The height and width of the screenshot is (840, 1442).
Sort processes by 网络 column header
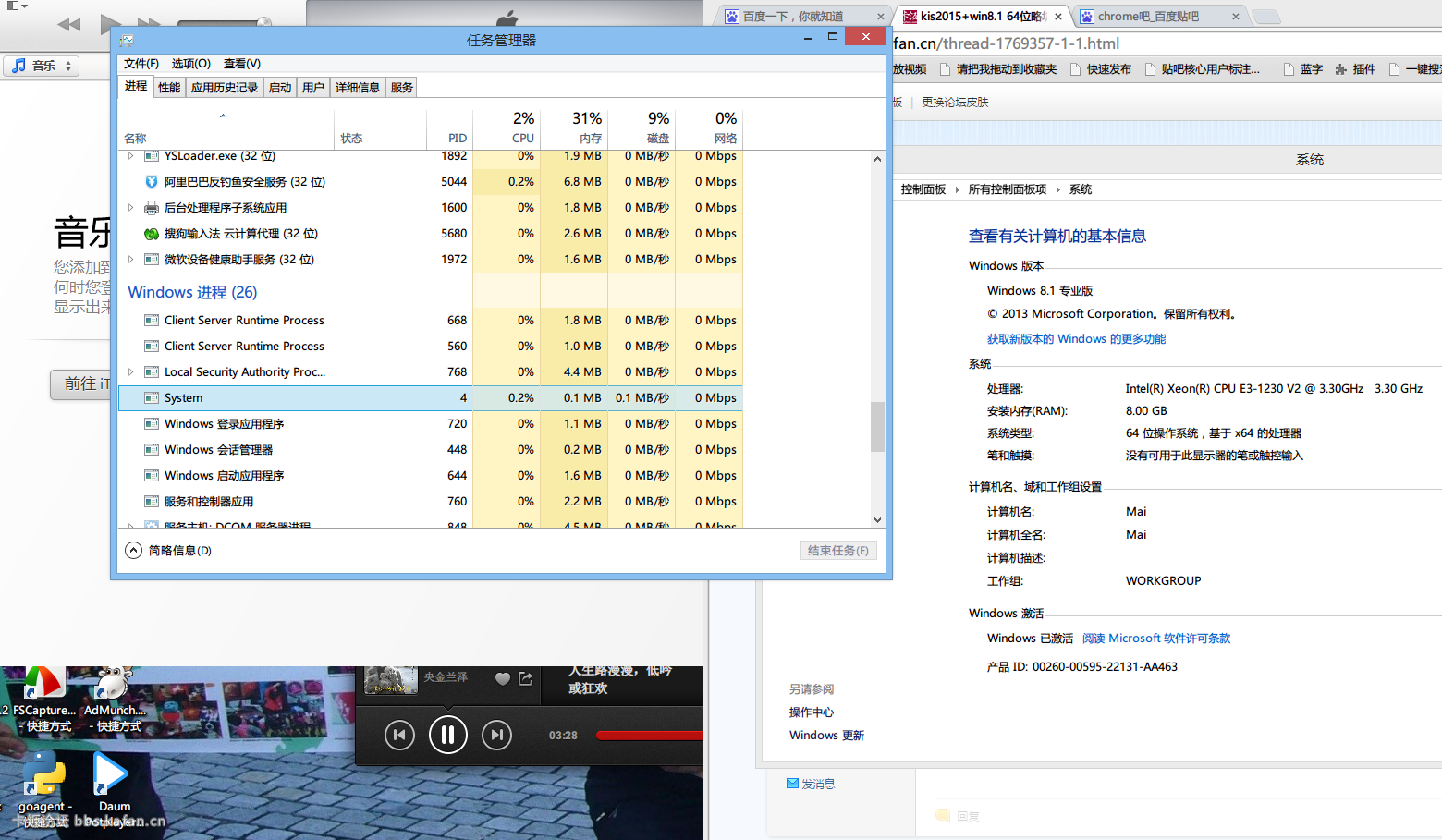pos(709,128)
